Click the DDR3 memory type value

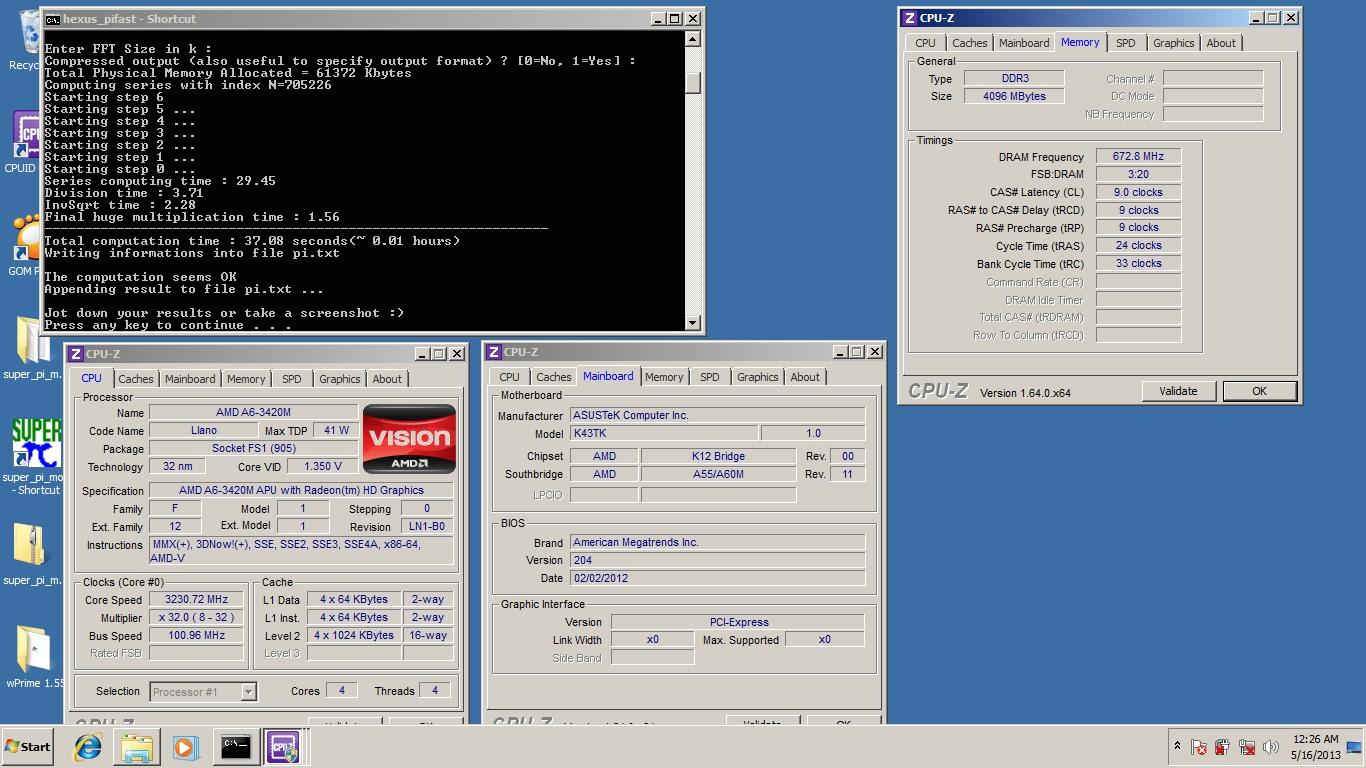pos(1014,78)
